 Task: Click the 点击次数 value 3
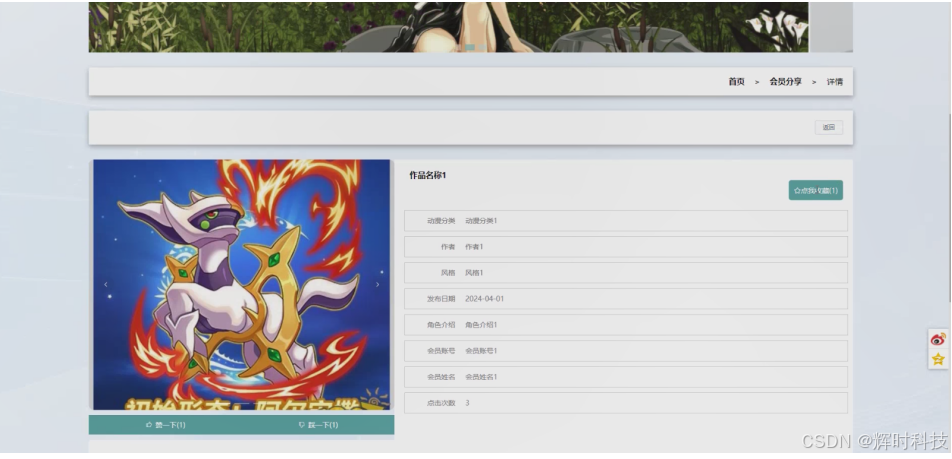pos(468,403)
